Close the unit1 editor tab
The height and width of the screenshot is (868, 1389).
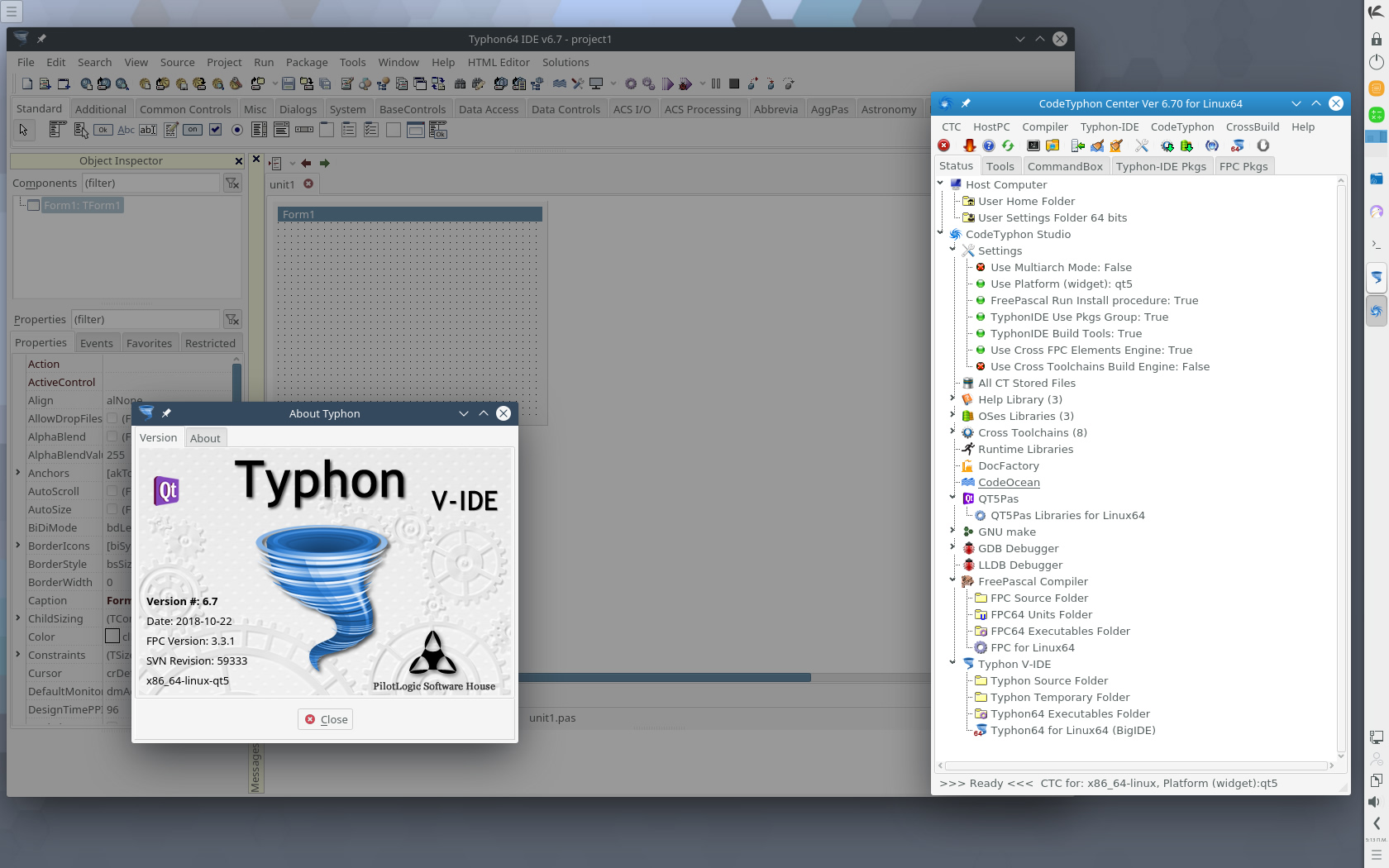click(308, 184)
